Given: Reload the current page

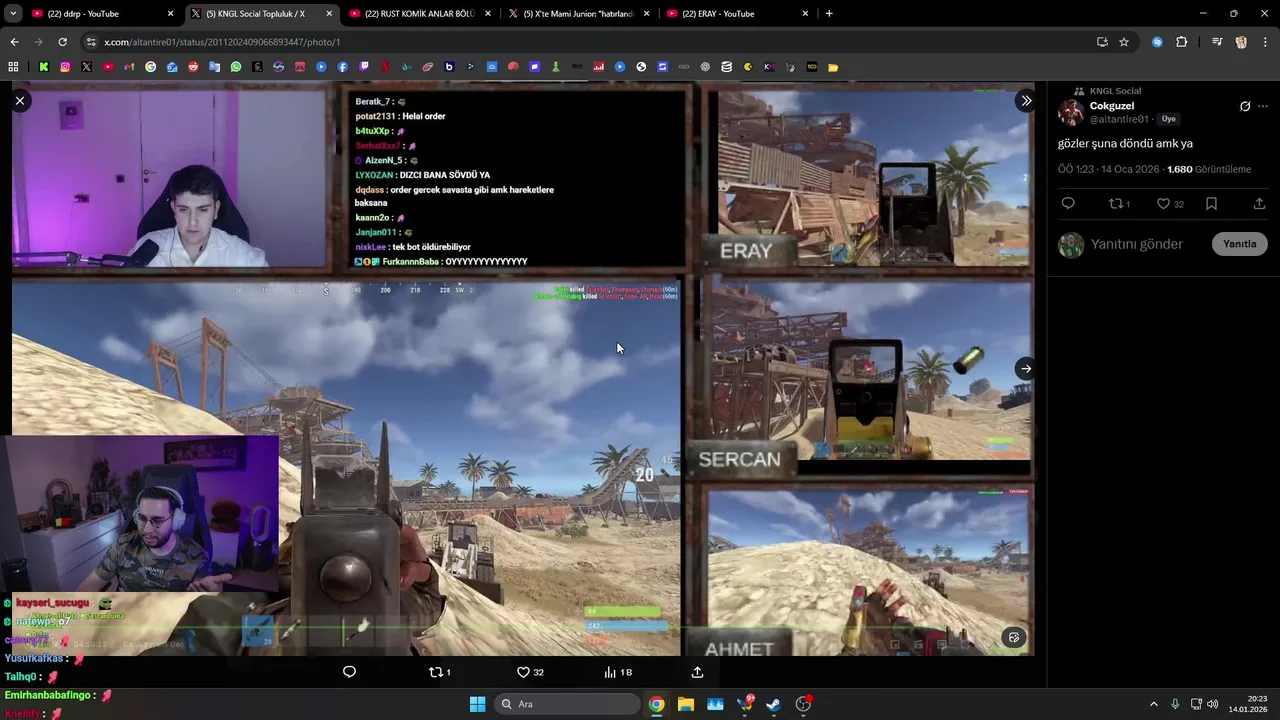Looking at the screenshot, I should [x=62, y=42].
